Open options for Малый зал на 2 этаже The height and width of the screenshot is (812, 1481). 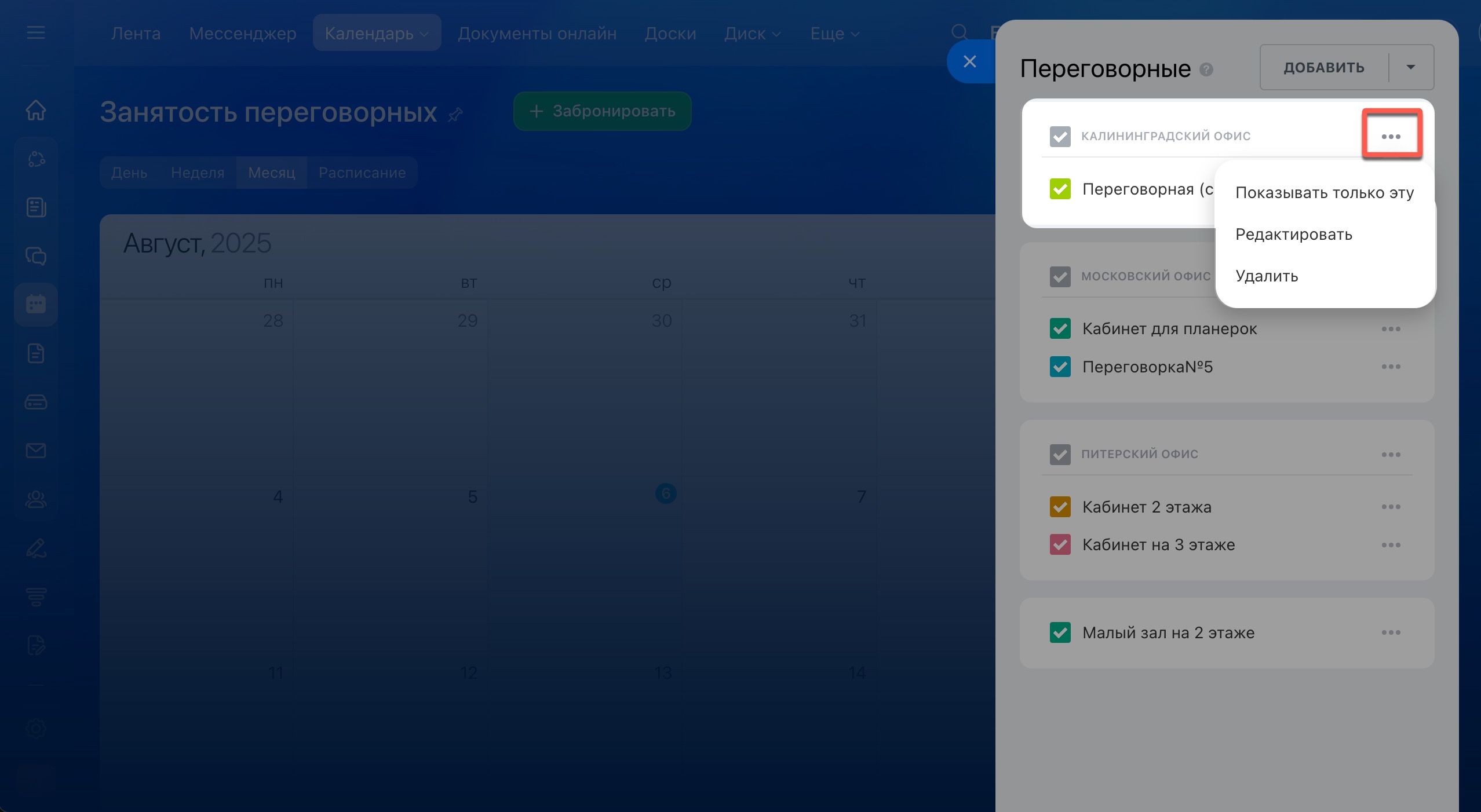point(1391,632)
